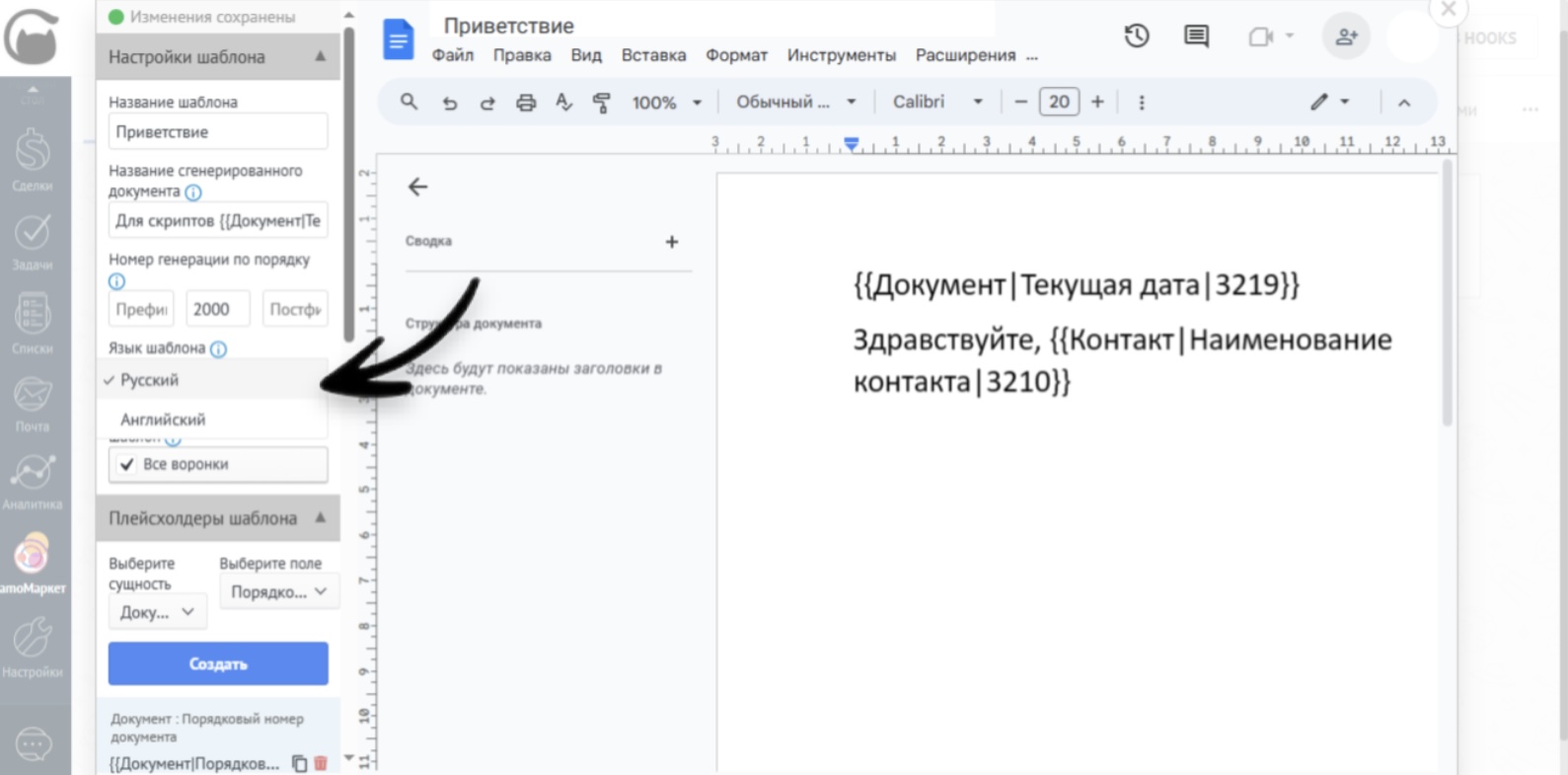Select Русский language option
The height and width of the screenshot is (775, 1568).
point(214,380)
